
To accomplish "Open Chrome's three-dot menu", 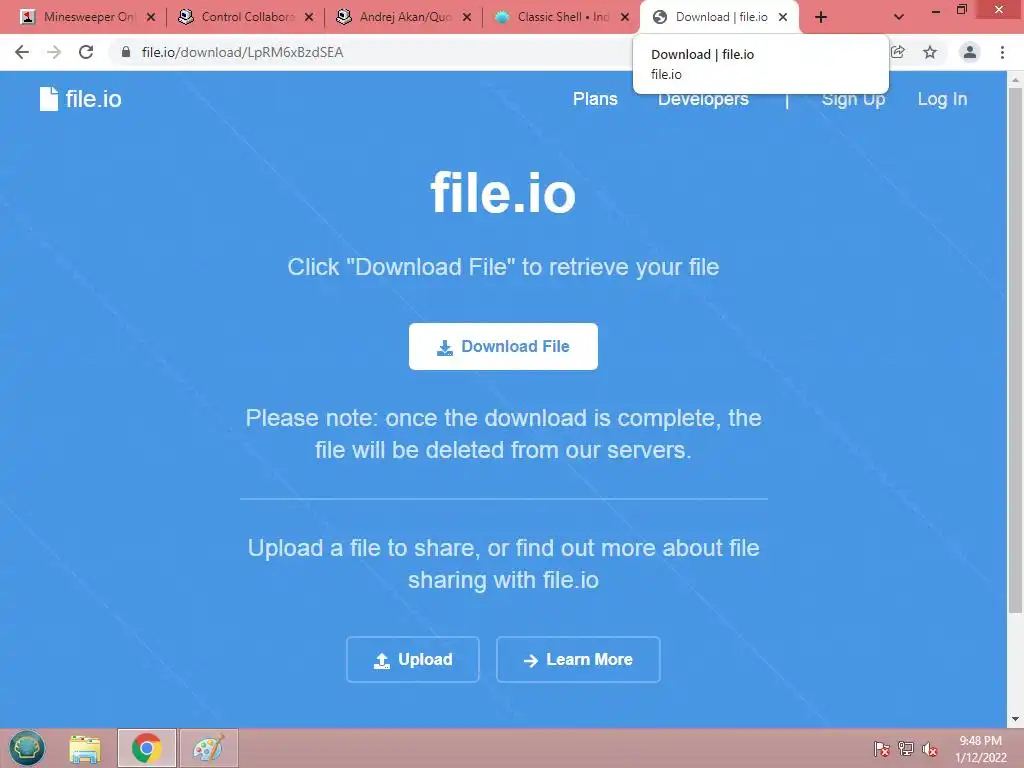I will pos(1002,52).
